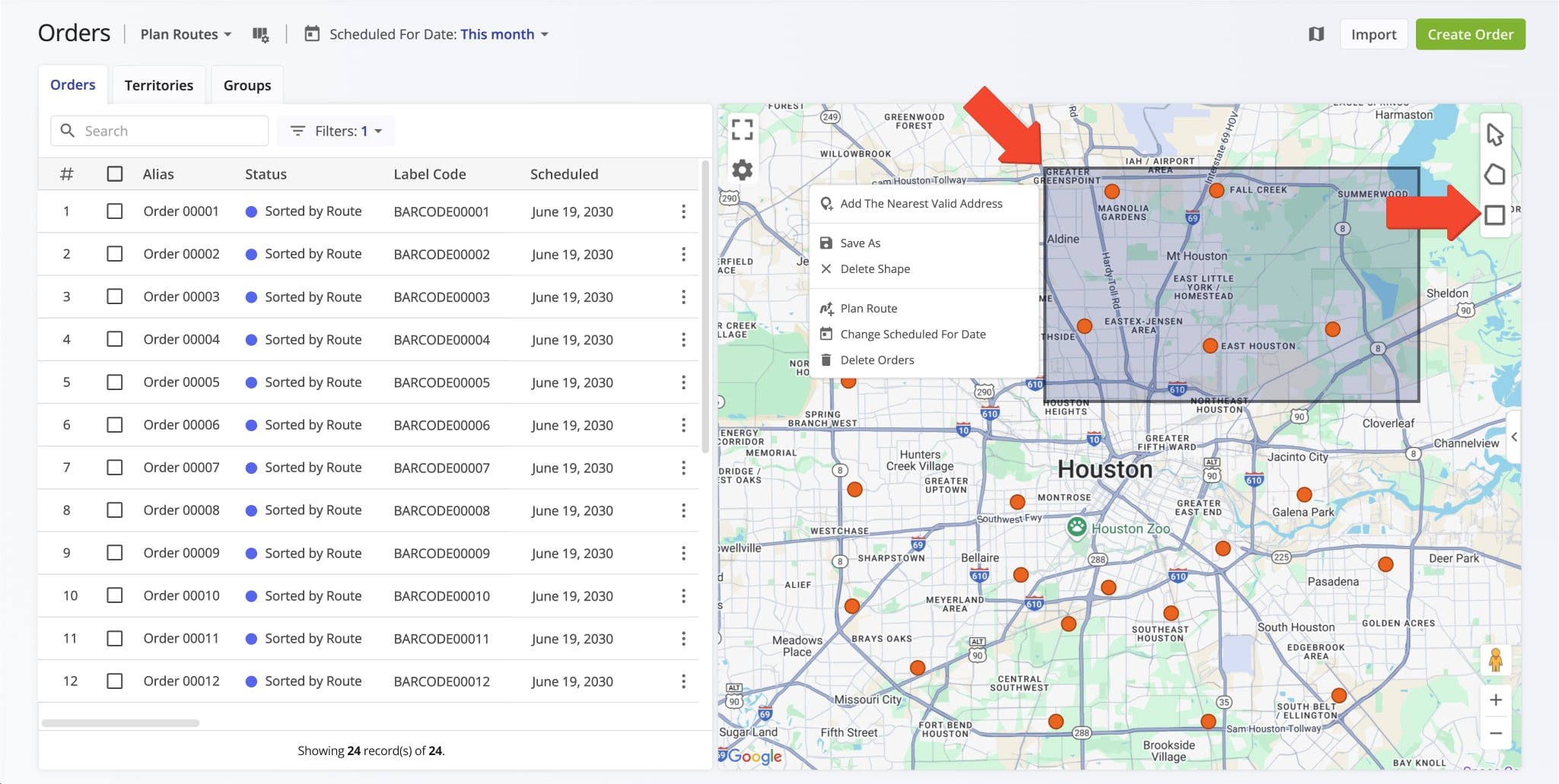1559x784 pixels.
Task: Sort by the Label Code column header
Action: pyautogui.click(x=429, y=174)
